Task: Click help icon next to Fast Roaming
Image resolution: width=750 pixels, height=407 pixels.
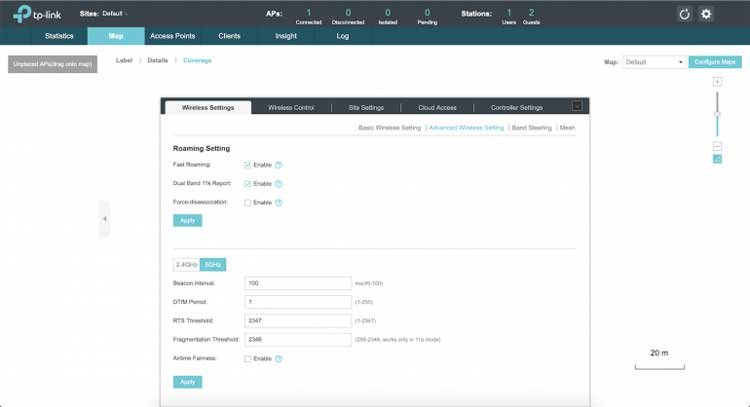Action: 279,165
